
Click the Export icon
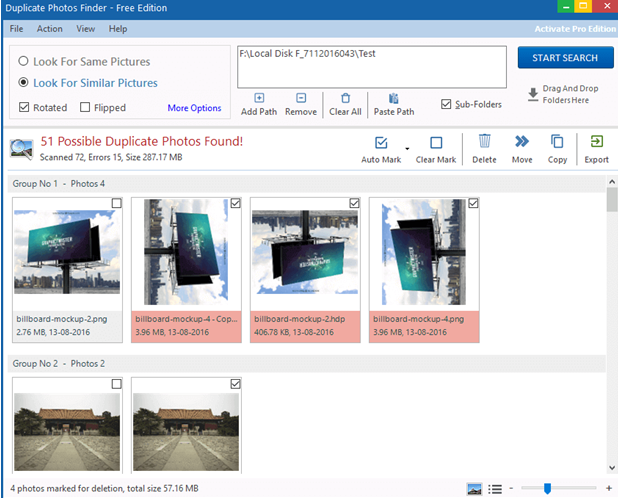coord(596,141)
